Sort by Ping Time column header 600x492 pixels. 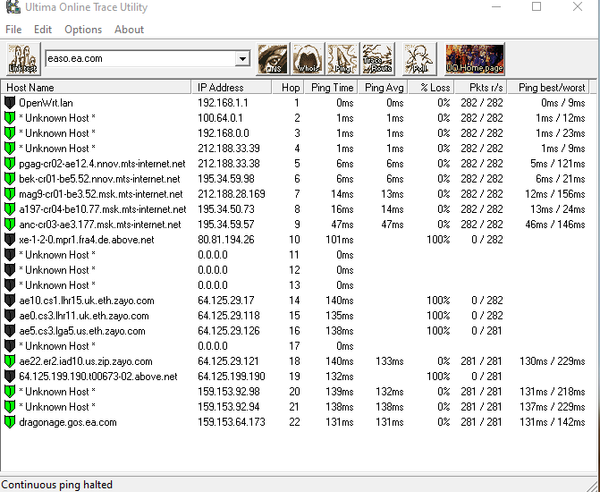[x=331, y=88]
